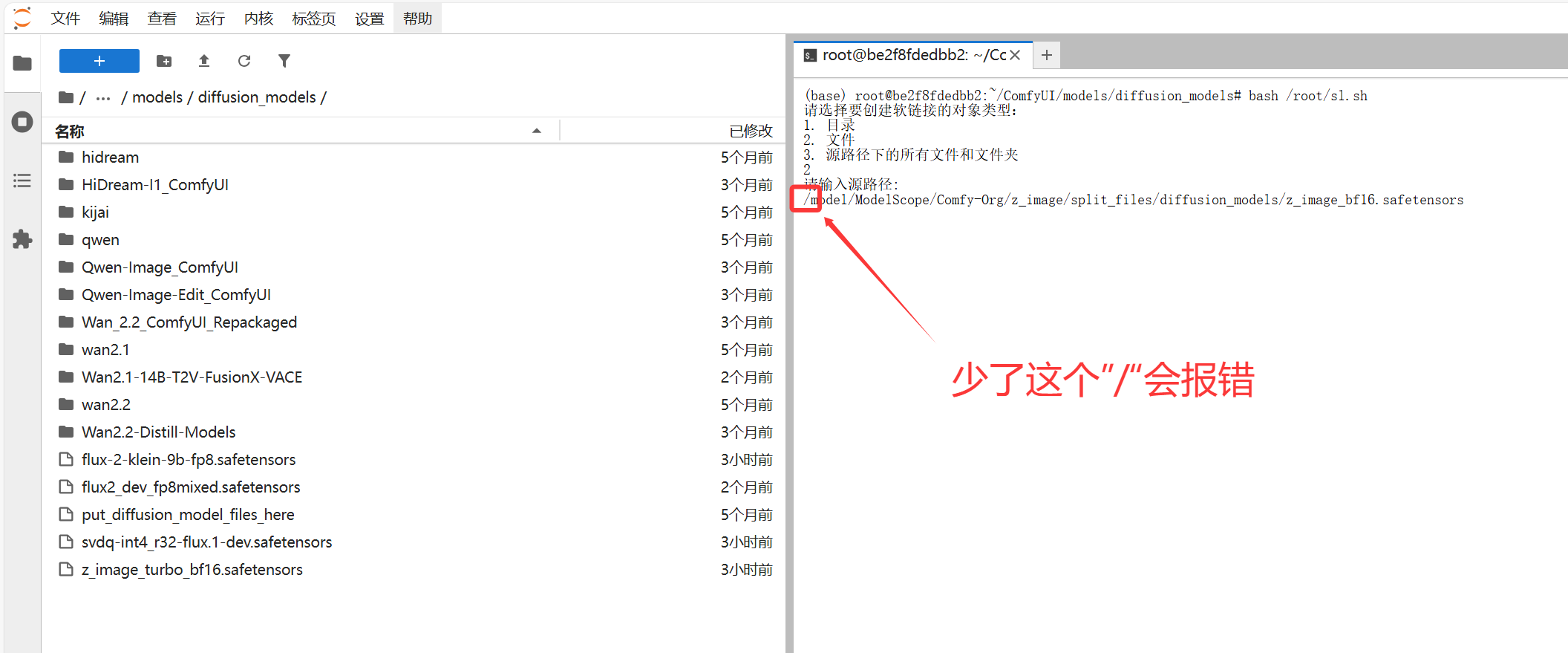The width and height of the screenshot is (1568, 653).
Task: Close the terminal tab
Action: [x=1016, y=55]
